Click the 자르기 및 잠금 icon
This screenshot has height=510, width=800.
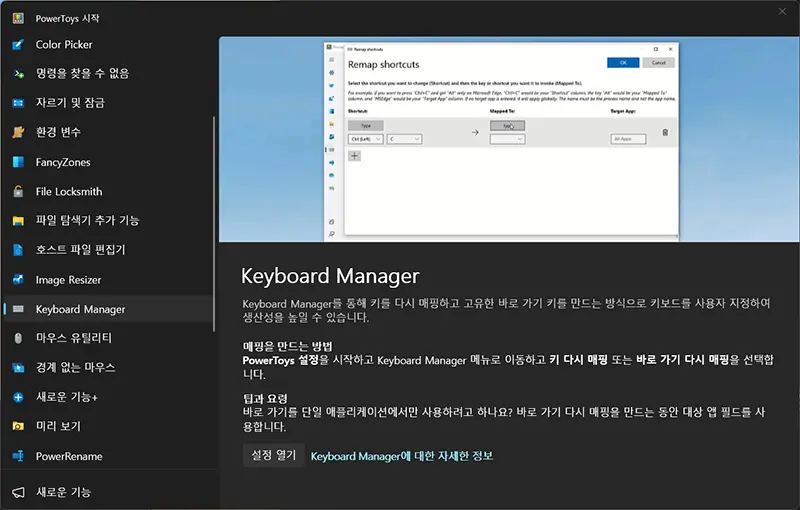point(18,103)
